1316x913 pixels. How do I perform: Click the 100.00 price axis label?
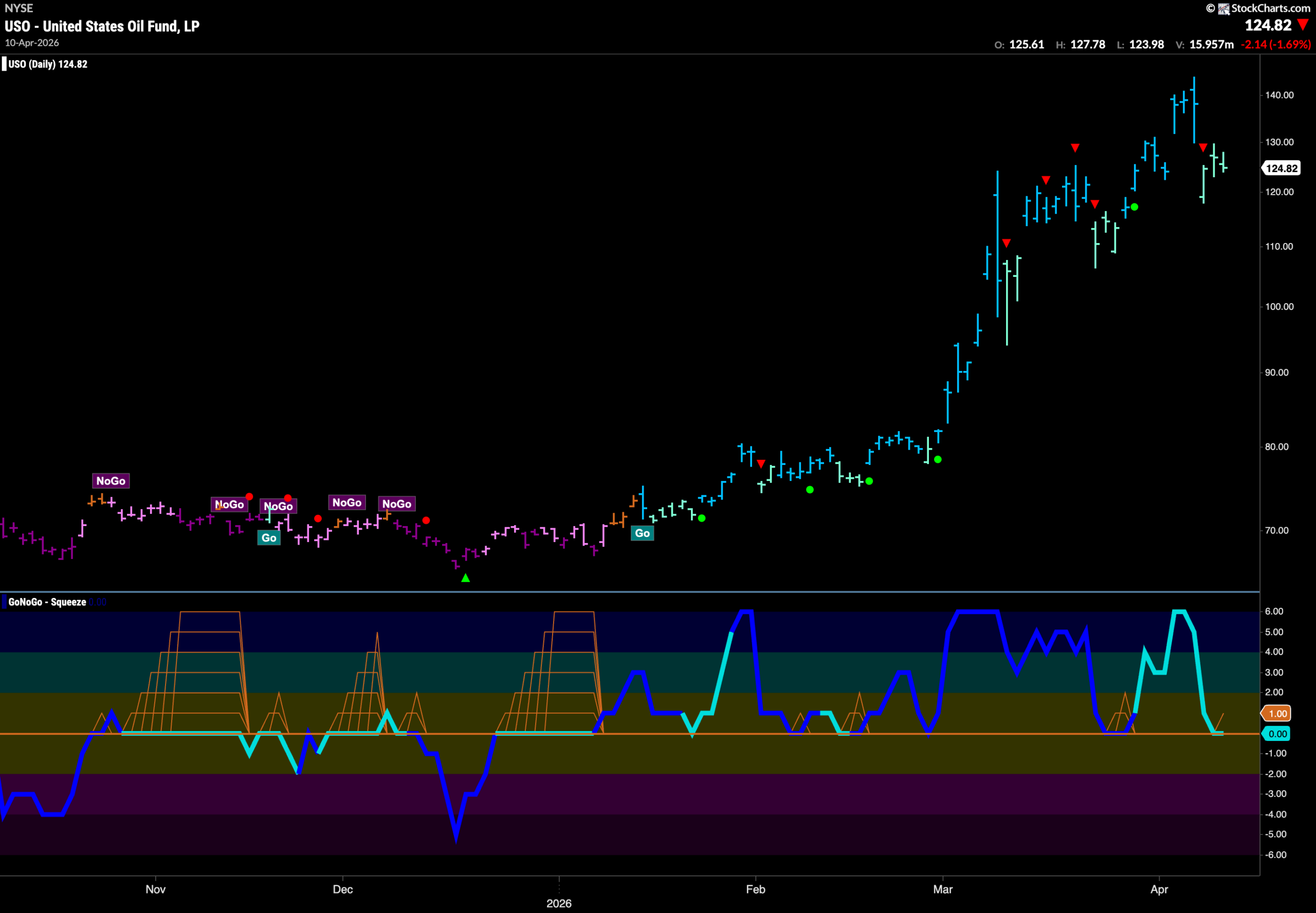pyautogui.click(x=1280, y=307)
